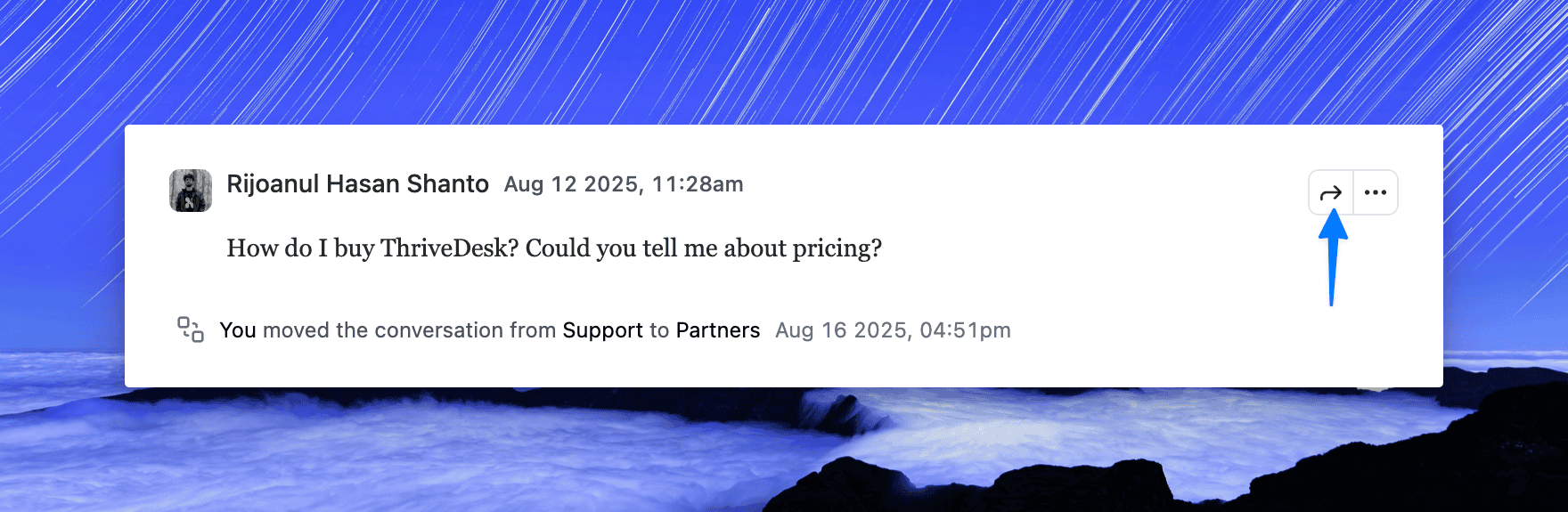Select the sender name Rijoanul Hasan Shanto
Viewport: 1568px width, 512px height.
(x=358, y=184)
